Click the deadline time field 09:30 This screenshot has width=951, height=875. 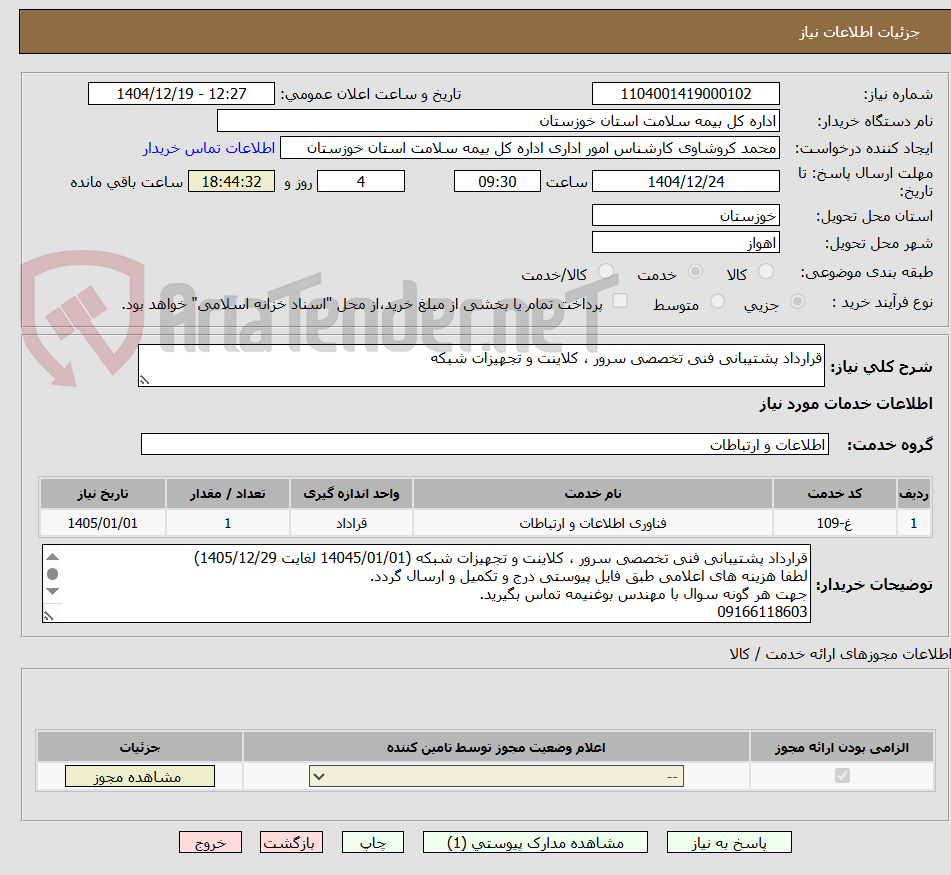[x=497, y=181]
